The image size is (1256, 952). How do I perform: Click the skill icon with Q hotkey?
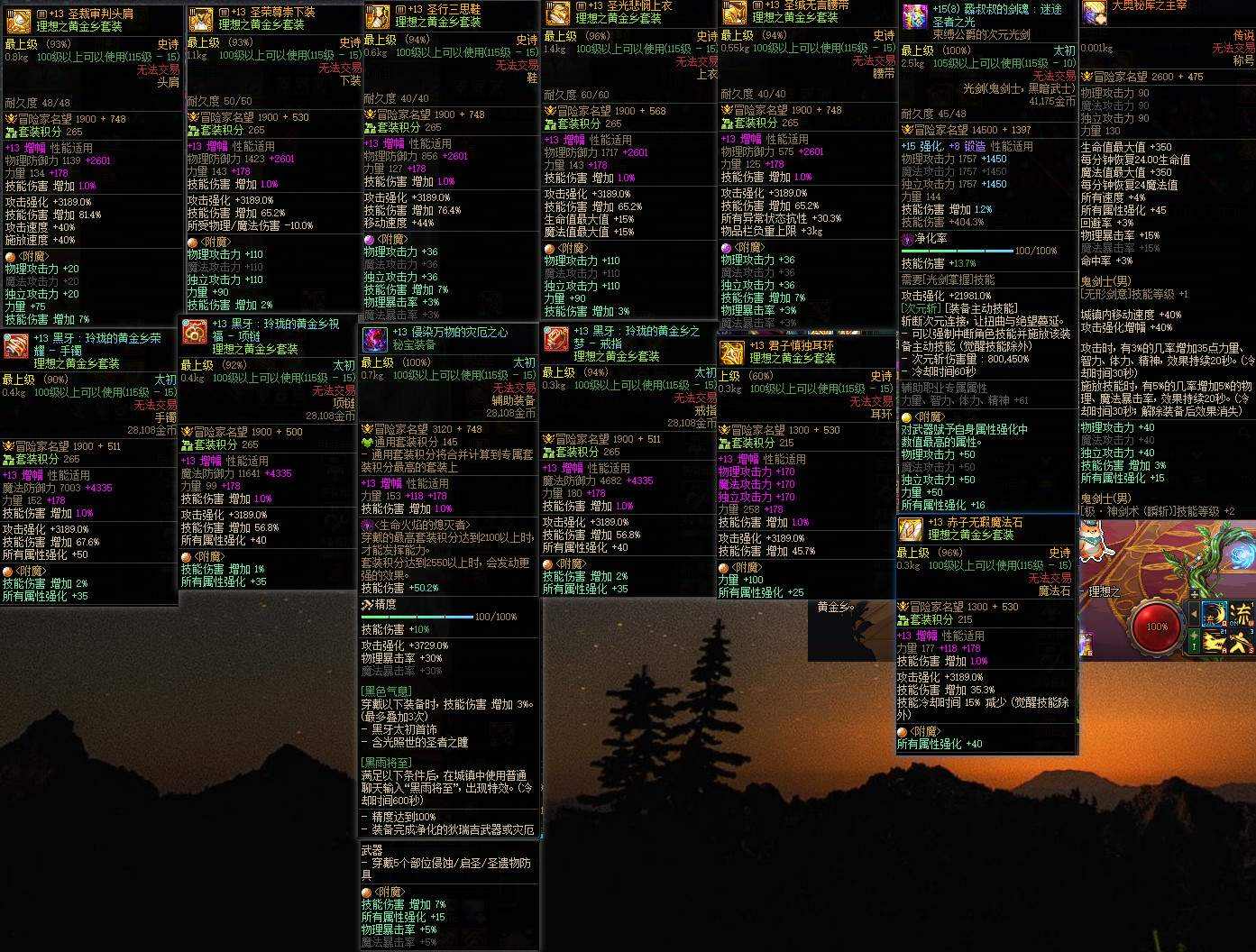tap(1215, 615)
